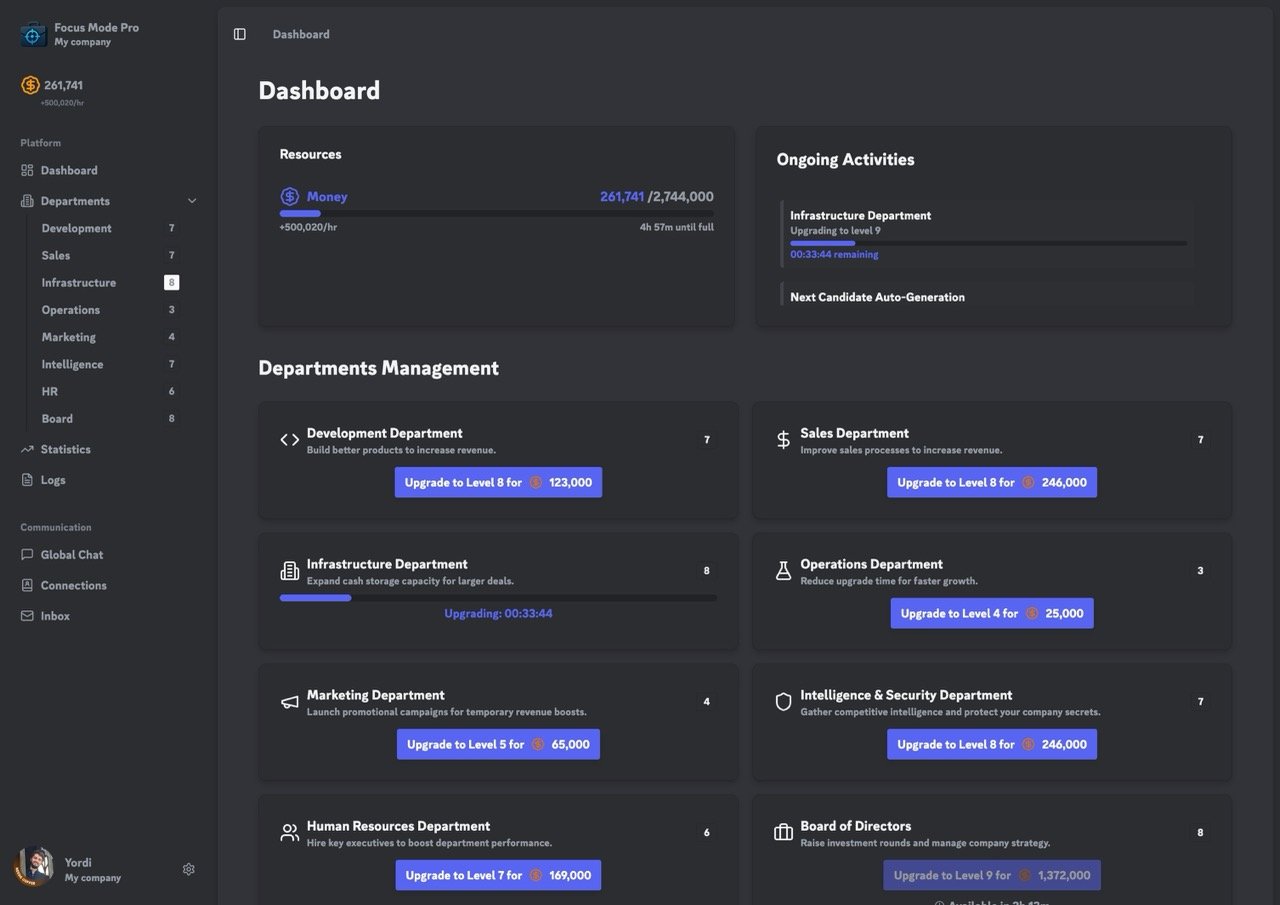Image resolution: width=1280 pixels, height=905 pixels.
Task: Expand the Infrastructure Department sidebar entry
Action: click(78, 282)
